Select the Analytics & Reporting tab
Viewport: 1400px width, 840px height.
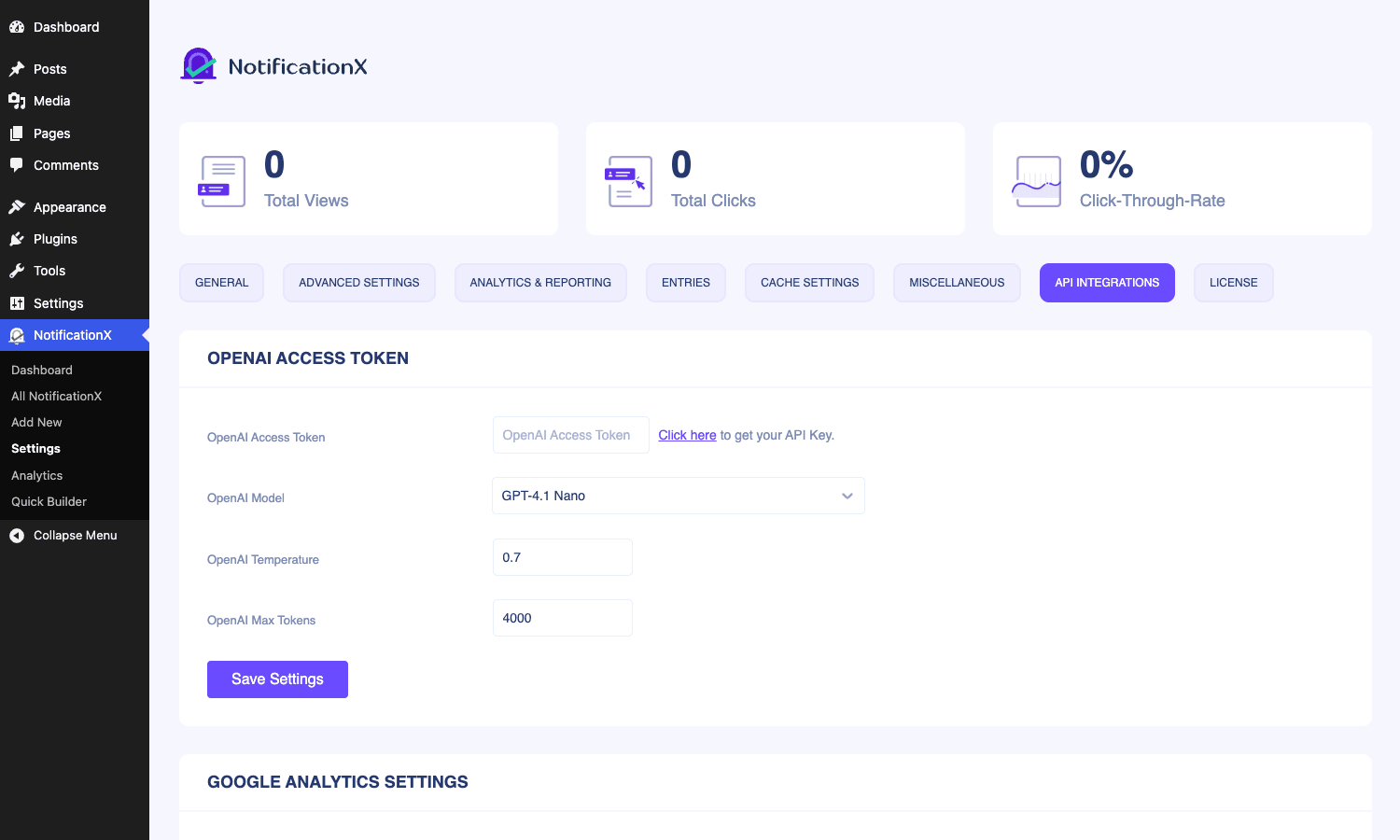[540, 283]
